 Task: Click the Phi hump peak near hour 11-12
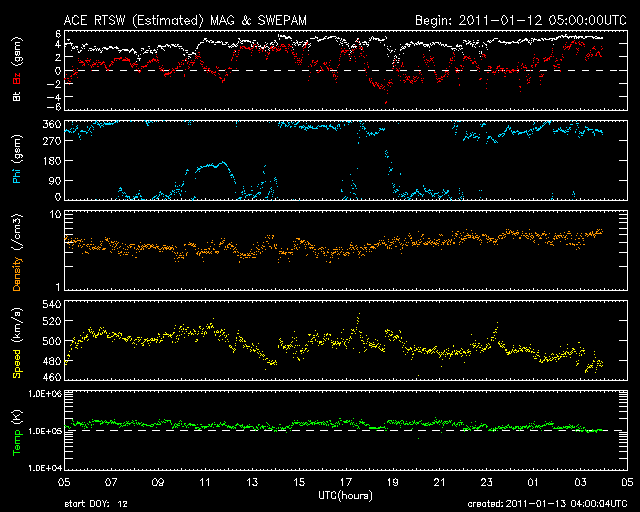[223, 163]
